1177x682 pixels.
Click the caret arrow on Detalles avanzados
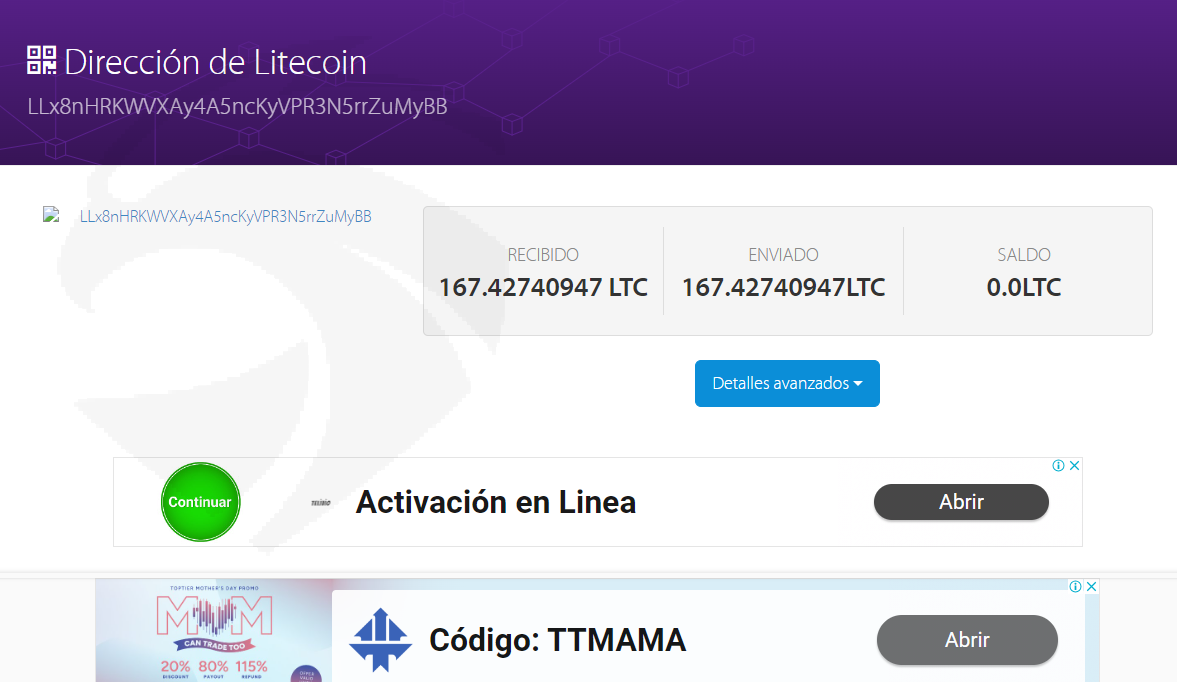[x=858, y=383]
